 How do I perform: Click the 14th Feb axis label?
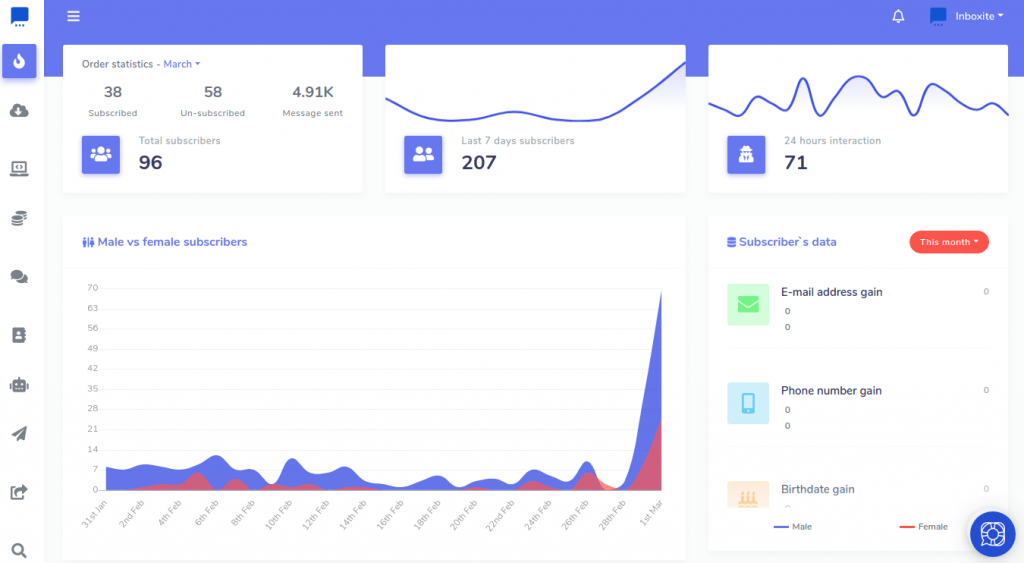click(x=353, y=515)
